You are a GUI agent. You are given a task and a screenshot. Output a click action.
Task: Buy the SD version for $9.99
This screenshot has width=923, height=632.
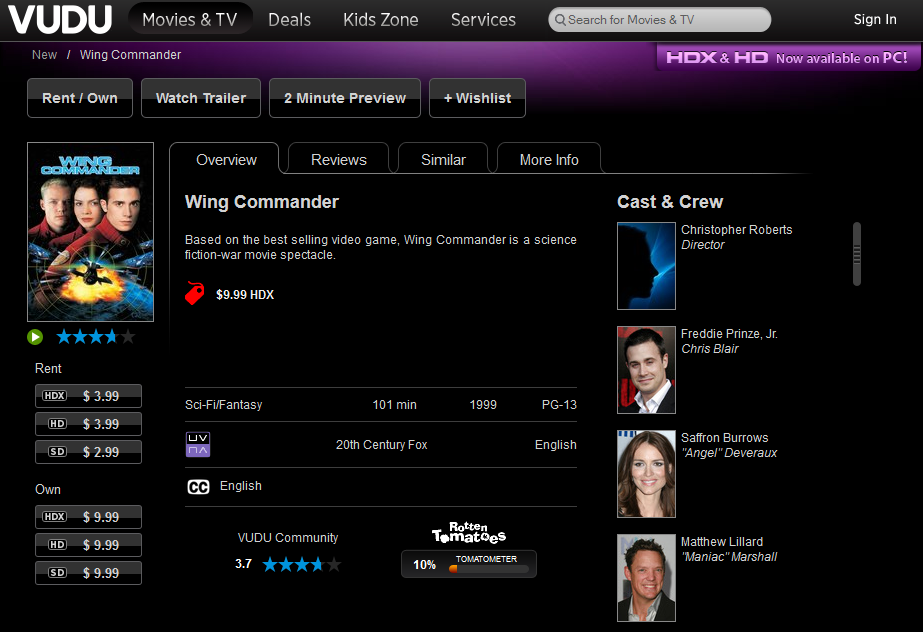[x=88, y=573]
